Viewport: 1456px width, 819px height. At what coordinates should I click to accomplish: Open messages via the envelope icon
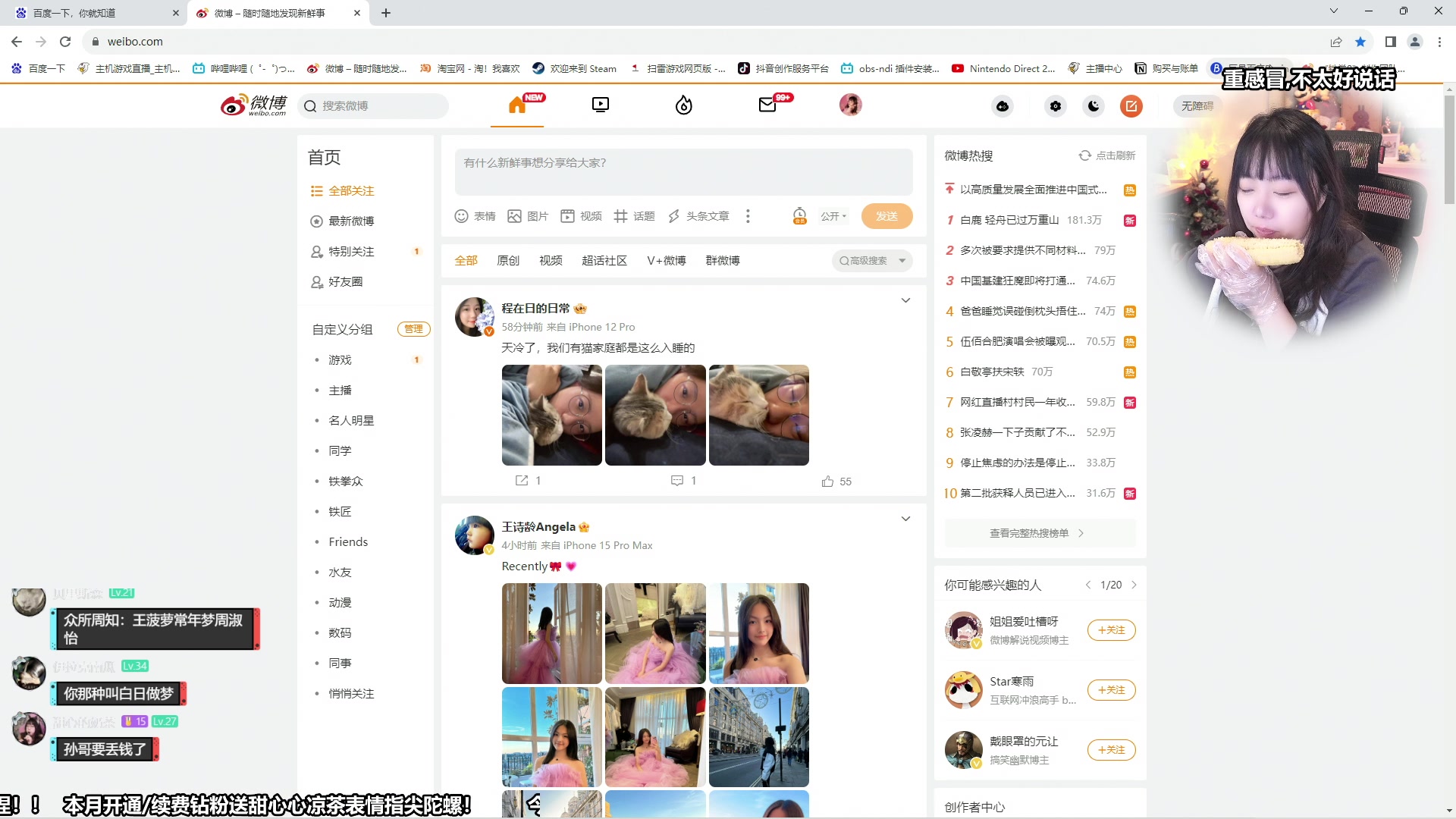click(767, 105)
